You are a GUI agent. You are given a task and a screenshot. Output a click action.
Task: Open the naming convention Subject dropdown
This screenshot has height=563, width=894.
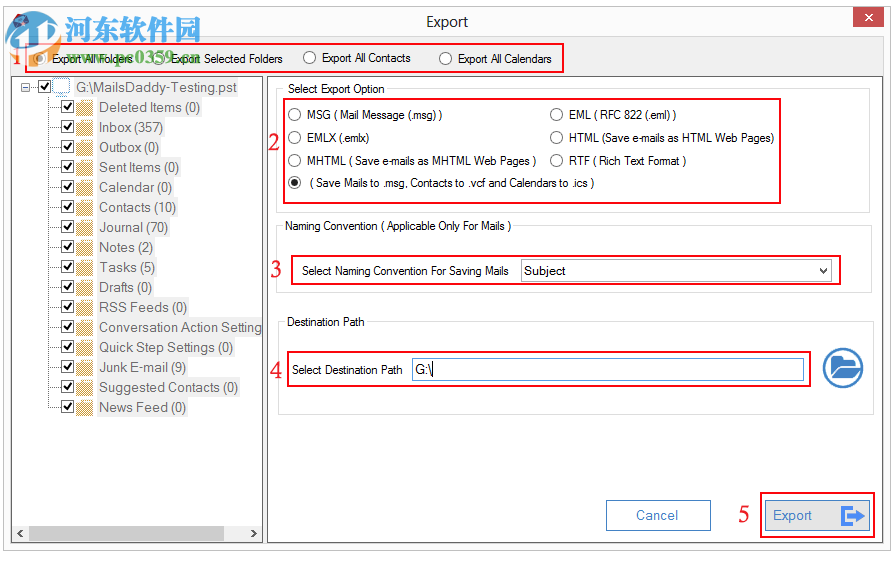point(676,271)
